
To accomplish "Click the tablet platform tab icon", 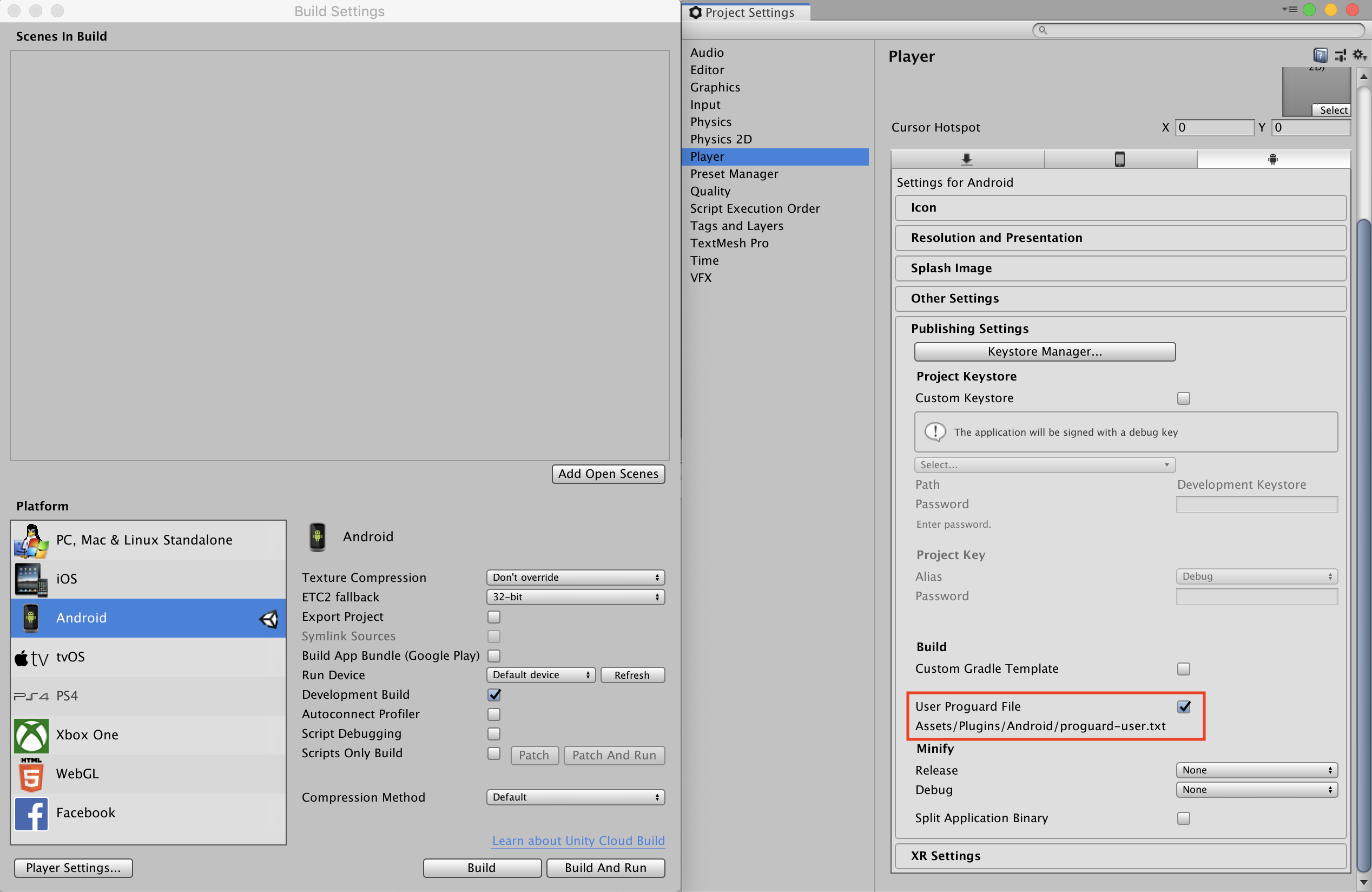I will click(x=1119, y=158).
